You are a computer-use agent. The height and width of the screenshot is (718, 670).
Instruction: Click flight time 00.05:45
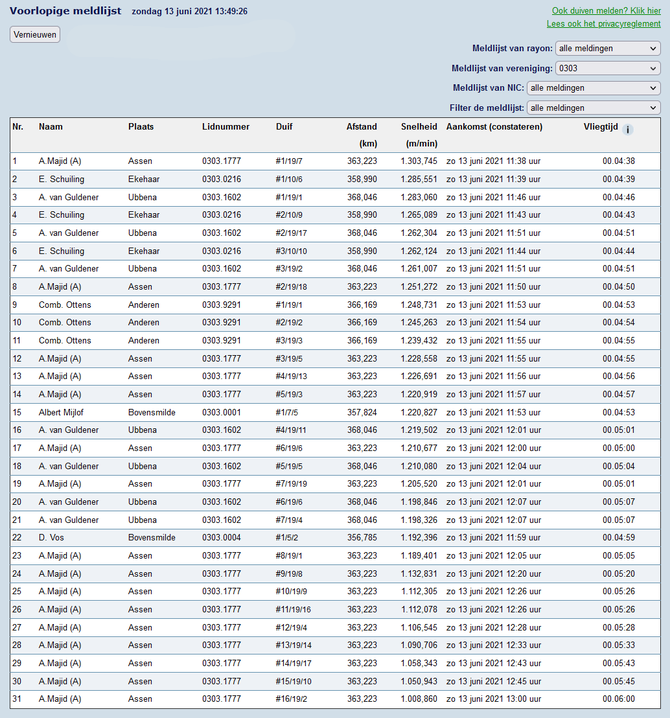(619, 681)
